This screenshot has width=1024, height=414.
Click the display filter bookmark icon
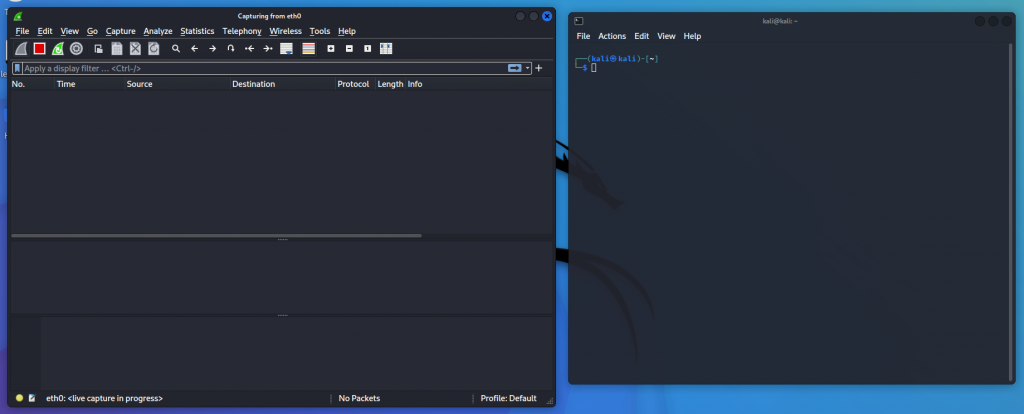(x=17, y=68)
